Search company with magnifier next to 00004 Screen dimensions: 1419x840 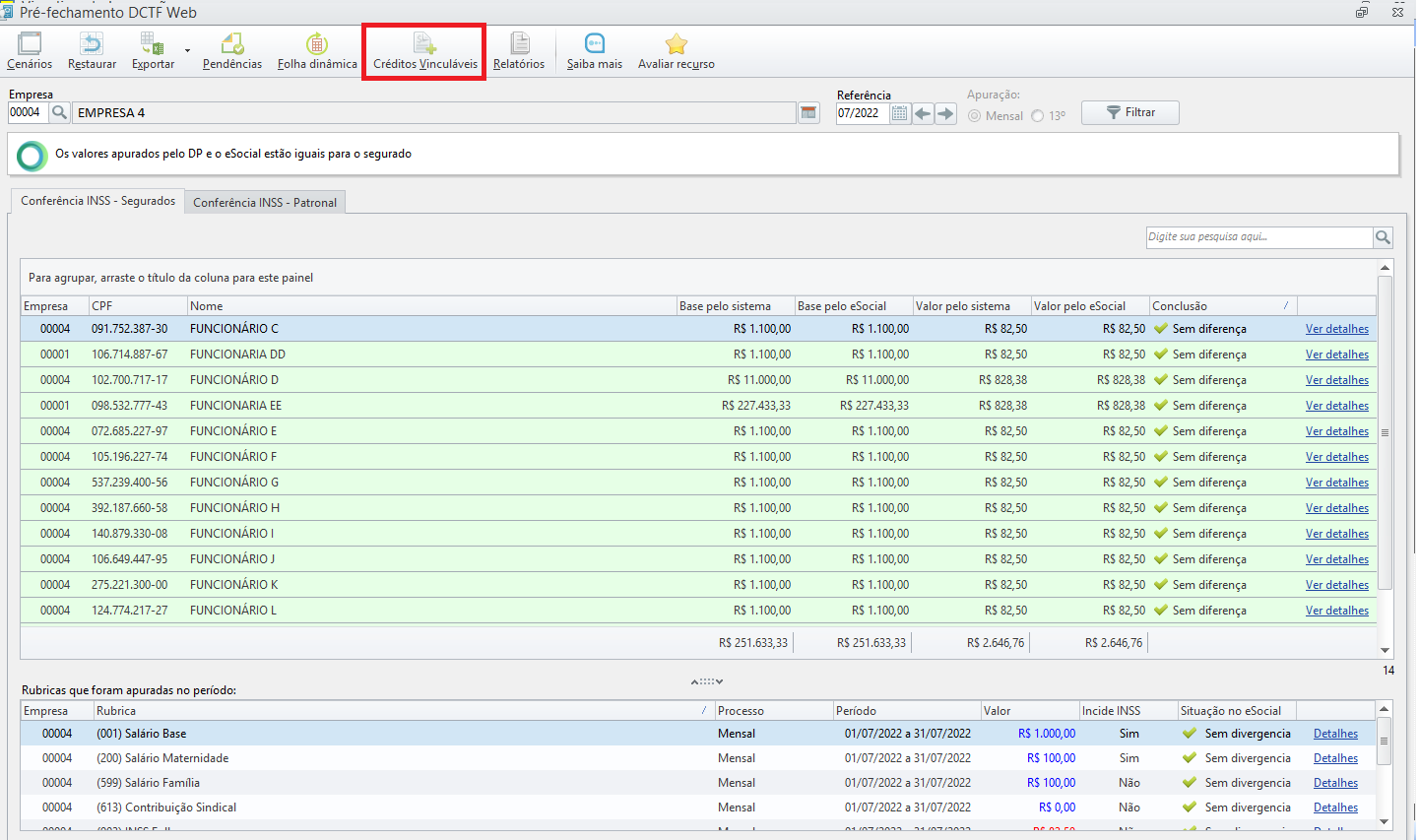pyautogui.click(x=59, y=112)
